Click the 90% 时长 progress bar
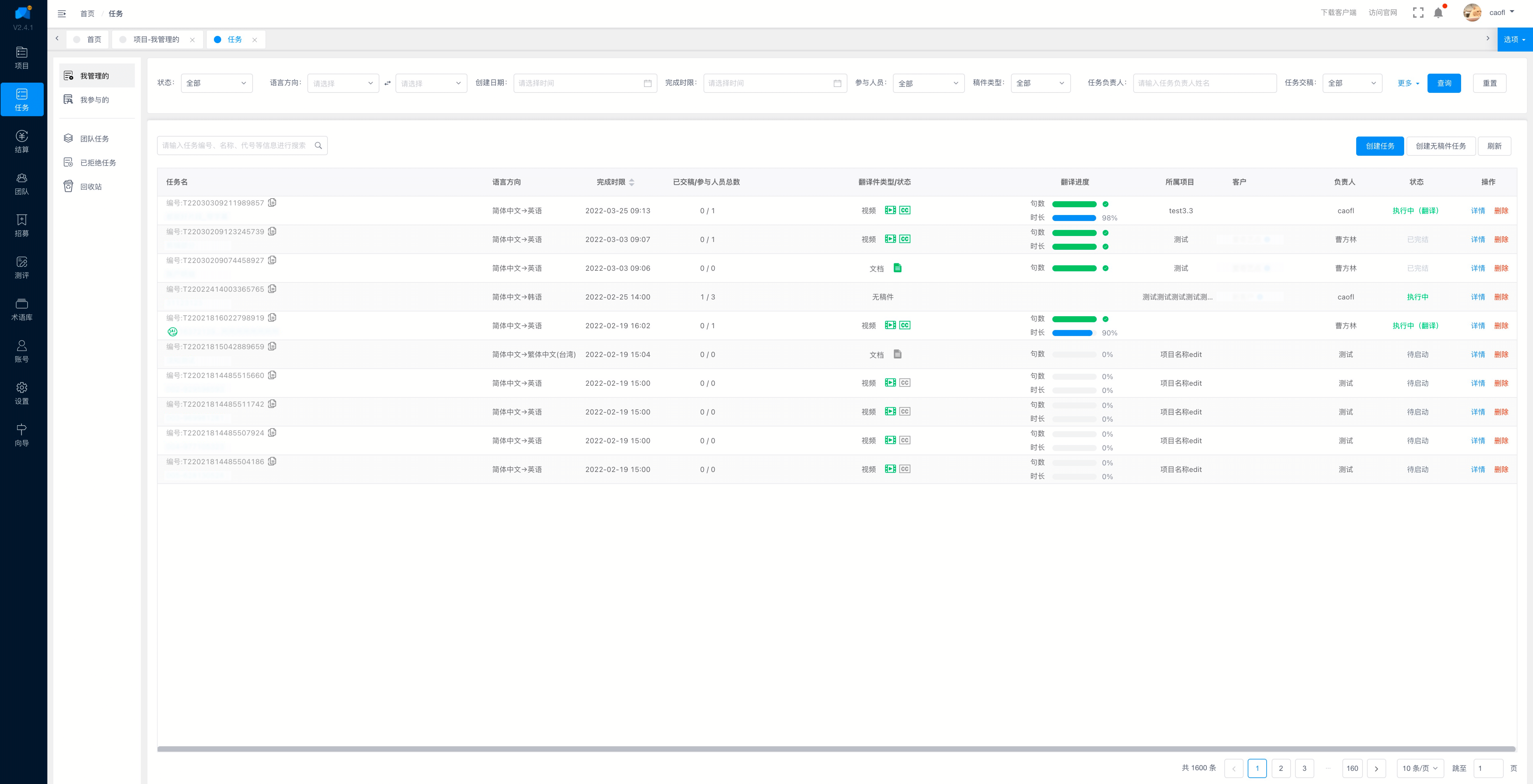The height and width of the screenshot is (784, 1533). [x=1074, y=333]
